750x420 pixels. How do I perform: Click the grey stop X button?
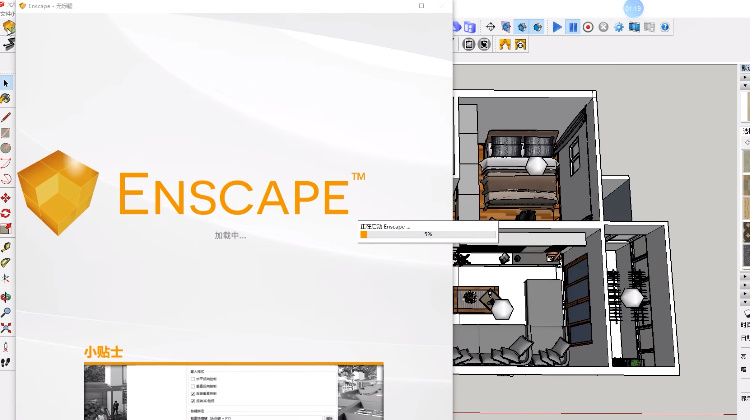(604, 27)
